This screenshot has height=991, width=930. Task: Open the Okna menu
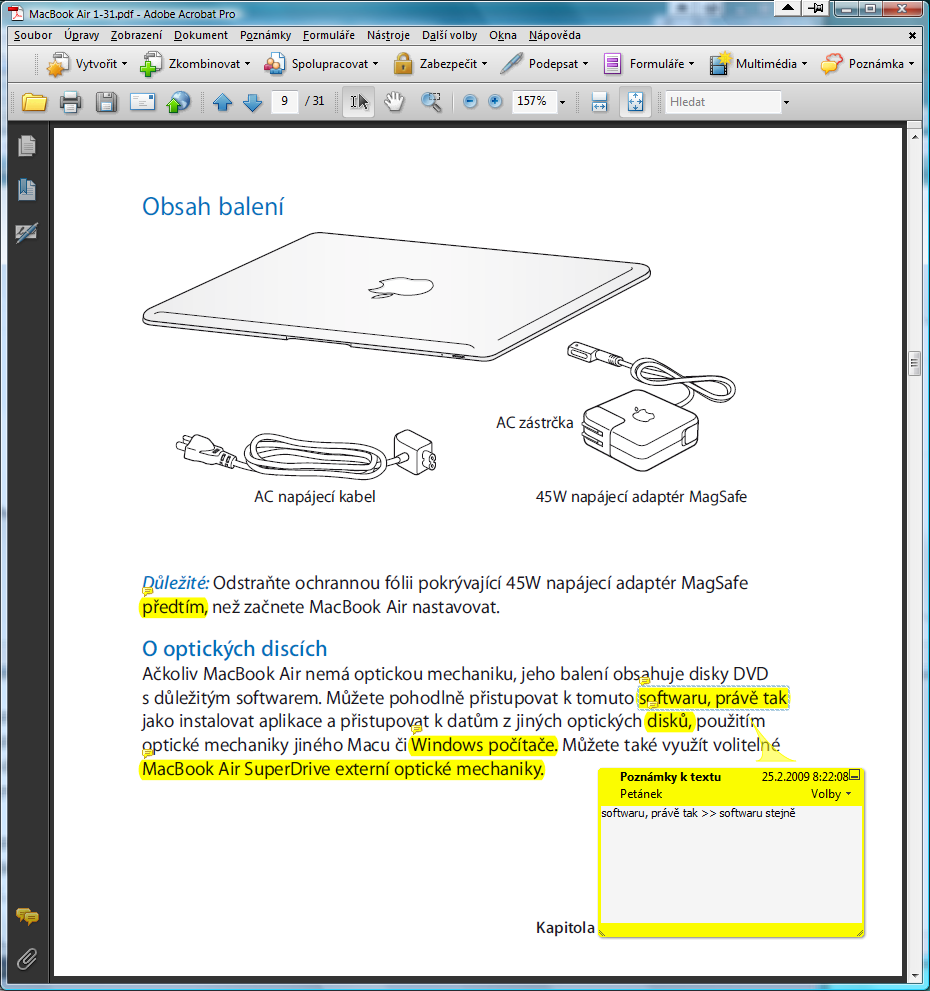[503, 35]
